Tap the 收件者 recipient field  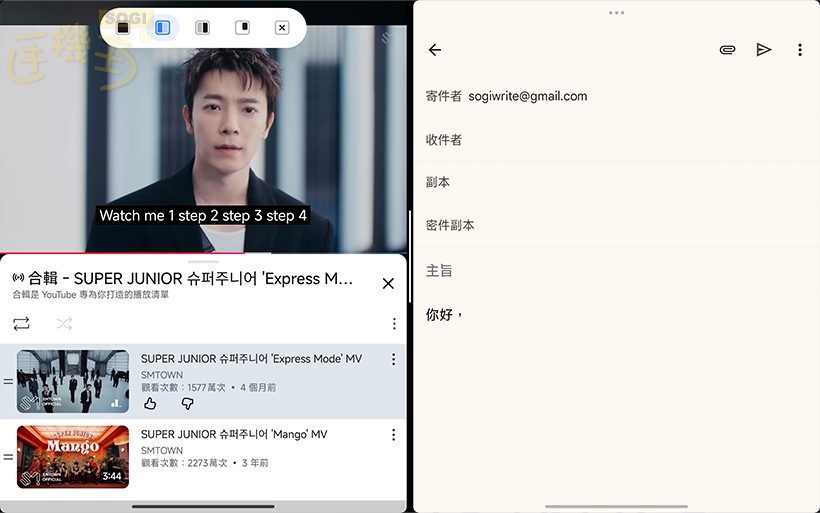(x=617, y=140)
